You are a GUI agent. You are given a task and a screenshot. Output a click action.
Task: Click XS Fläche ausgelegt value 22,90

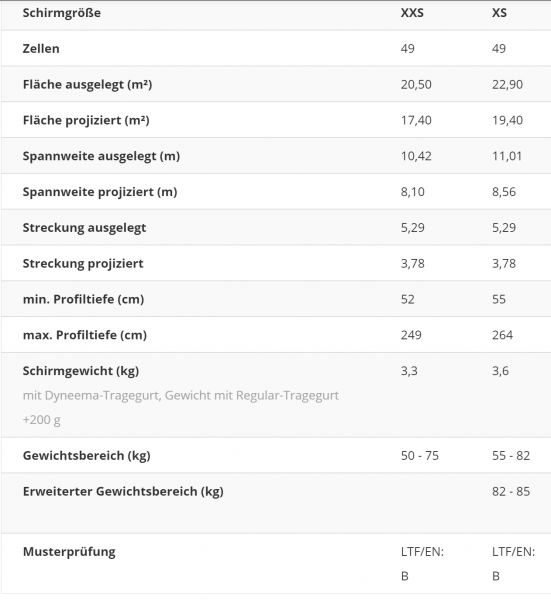point(507,85)
